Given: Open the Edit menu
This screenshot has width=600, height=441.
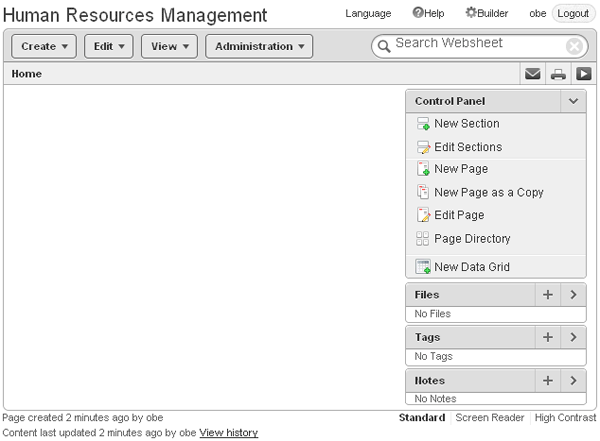Looking at the screenshot, I should click(x=109, y=46).
